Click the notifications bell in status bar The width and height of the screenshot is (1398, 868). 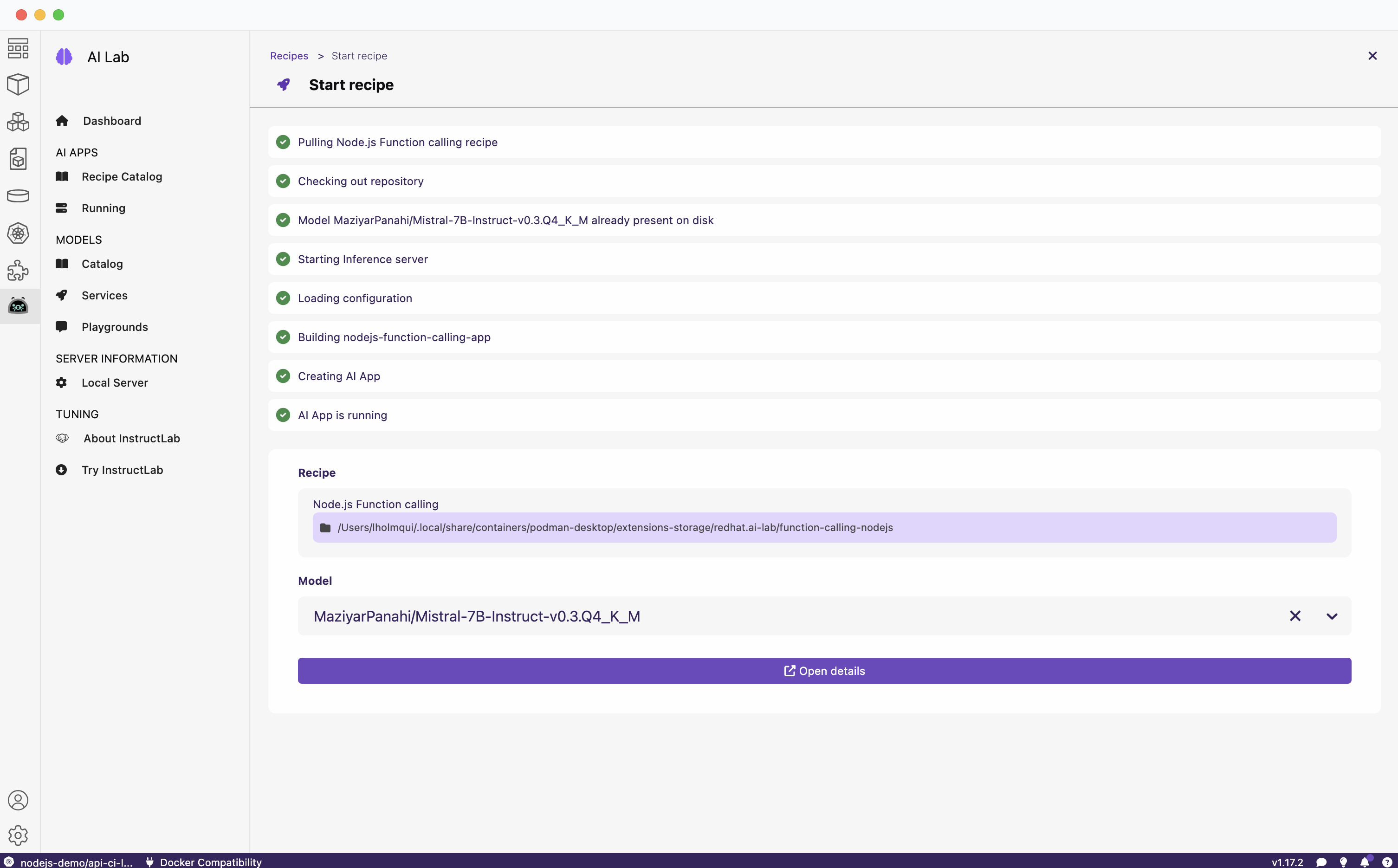click(1365, 862)
